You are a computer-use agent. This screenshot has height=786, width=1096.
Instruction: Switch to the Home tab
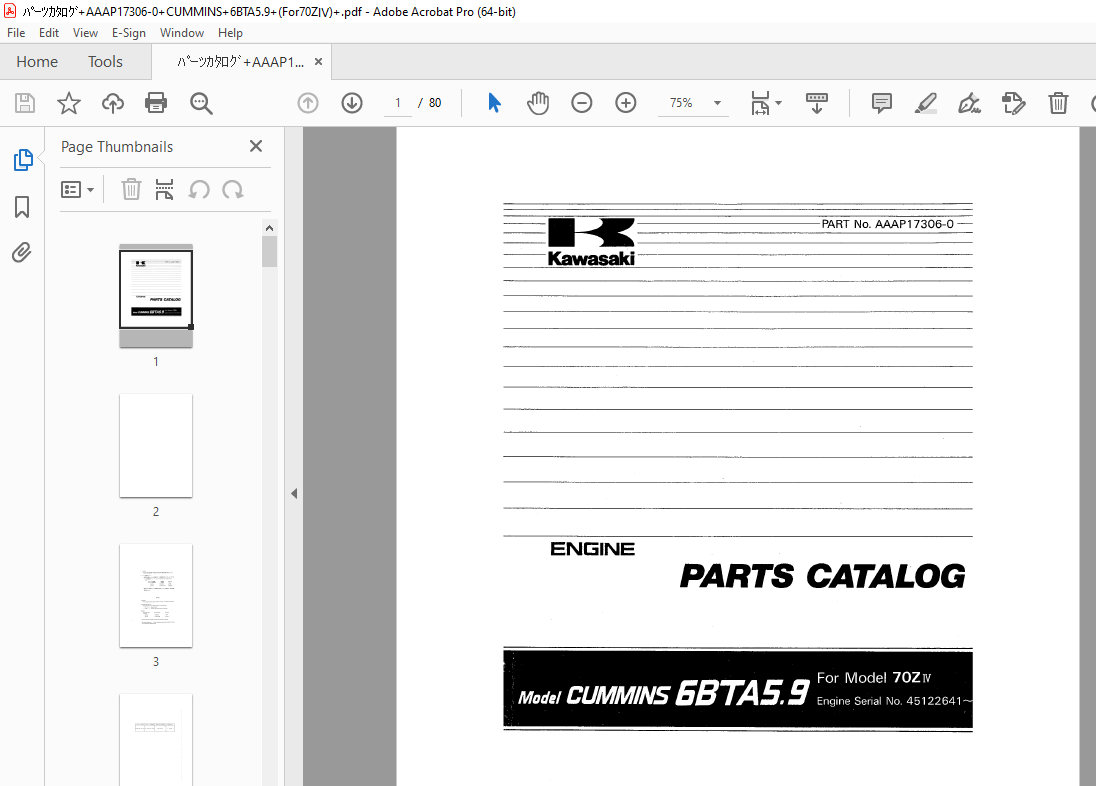coord(37,62)
